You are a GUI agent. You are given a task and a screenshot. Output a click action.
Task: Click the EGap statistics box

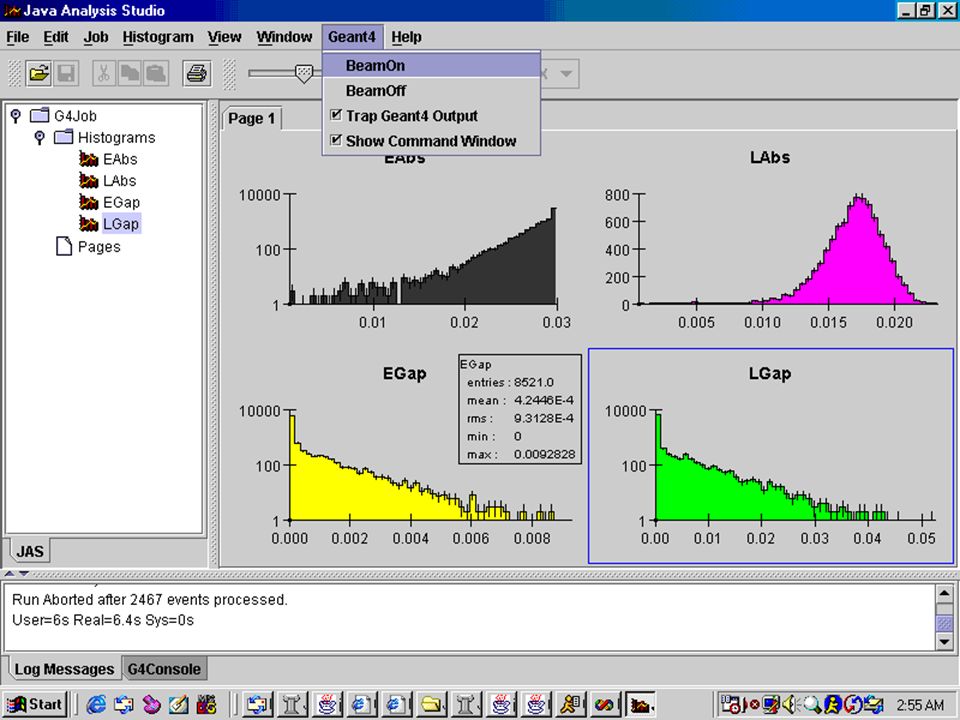[520, 409]
